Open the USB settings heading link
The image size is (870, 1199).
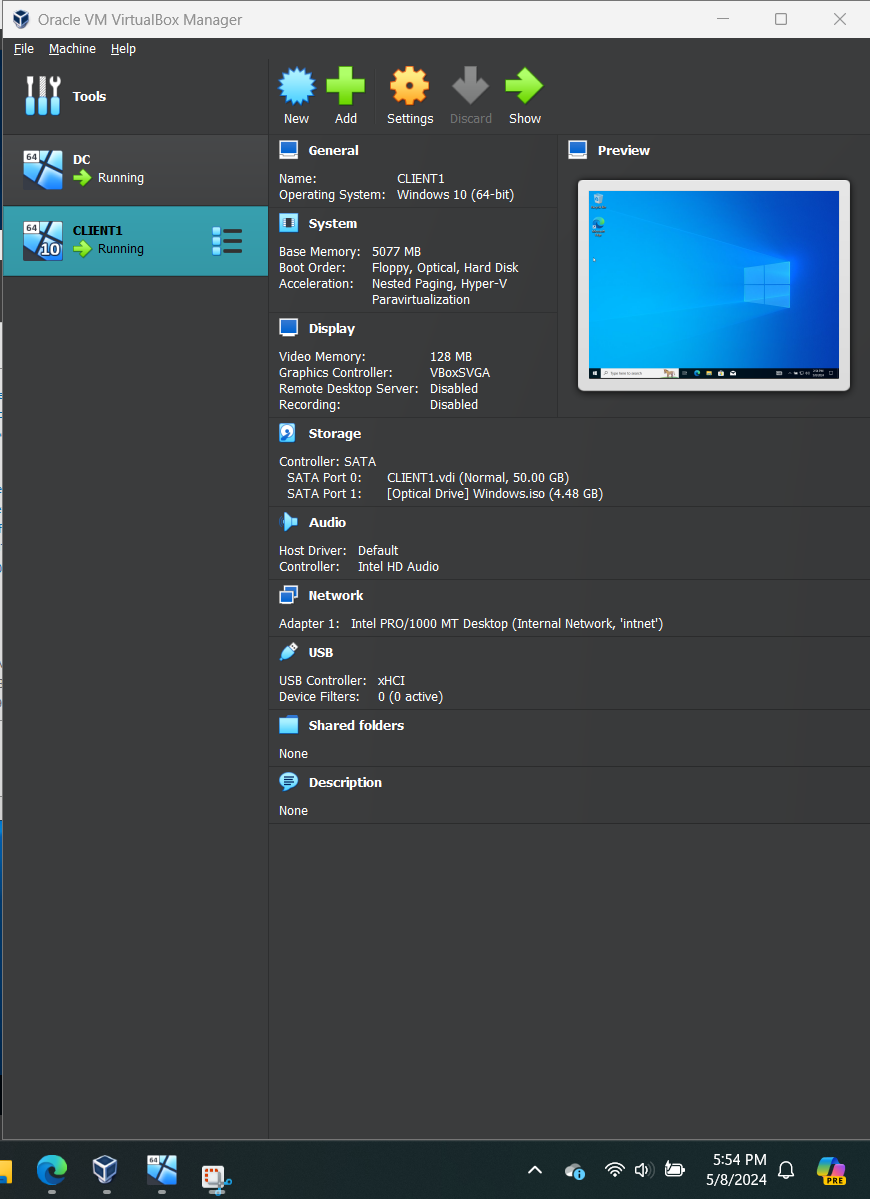[x=320, y=652]
